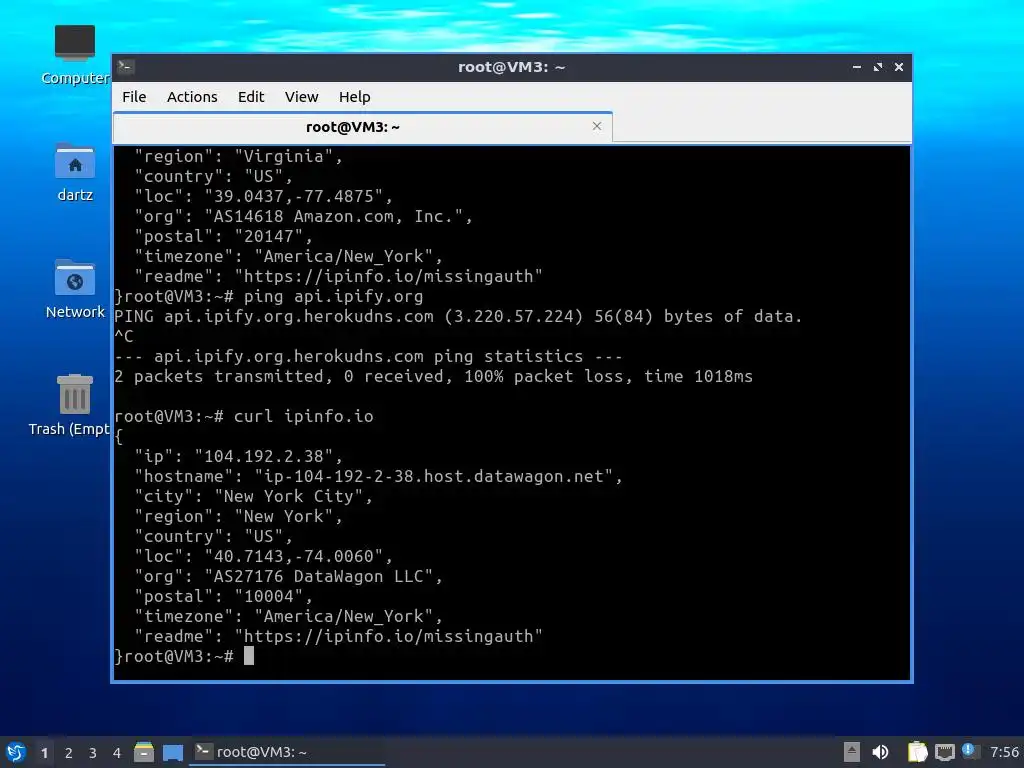The width and height of the screenshot is (1024, 768).
Task: Open the Actions menu
Action: point(192,97)
